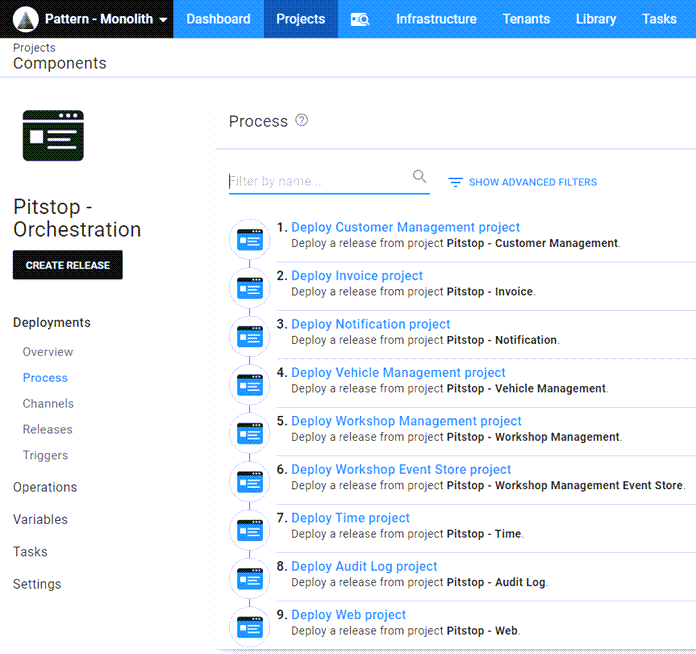The image size is (696, 654).
Task: Expand the Operations section in sidebar
Action: (45, 487)
